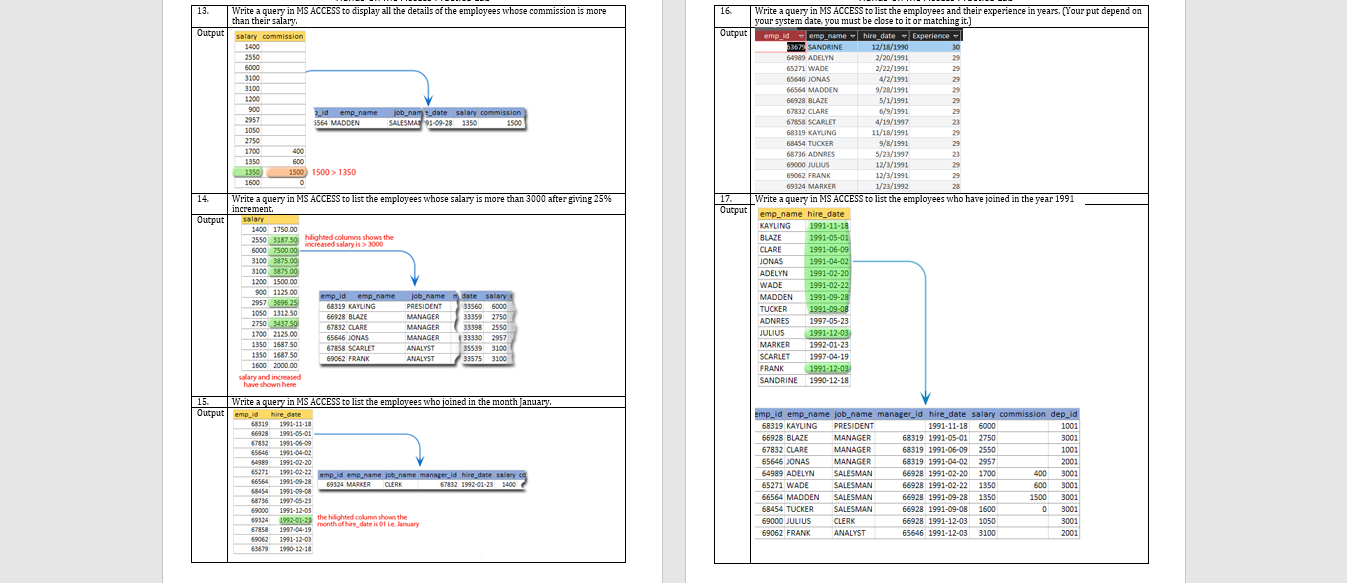Select the yellow commission column header

point(282,36)
